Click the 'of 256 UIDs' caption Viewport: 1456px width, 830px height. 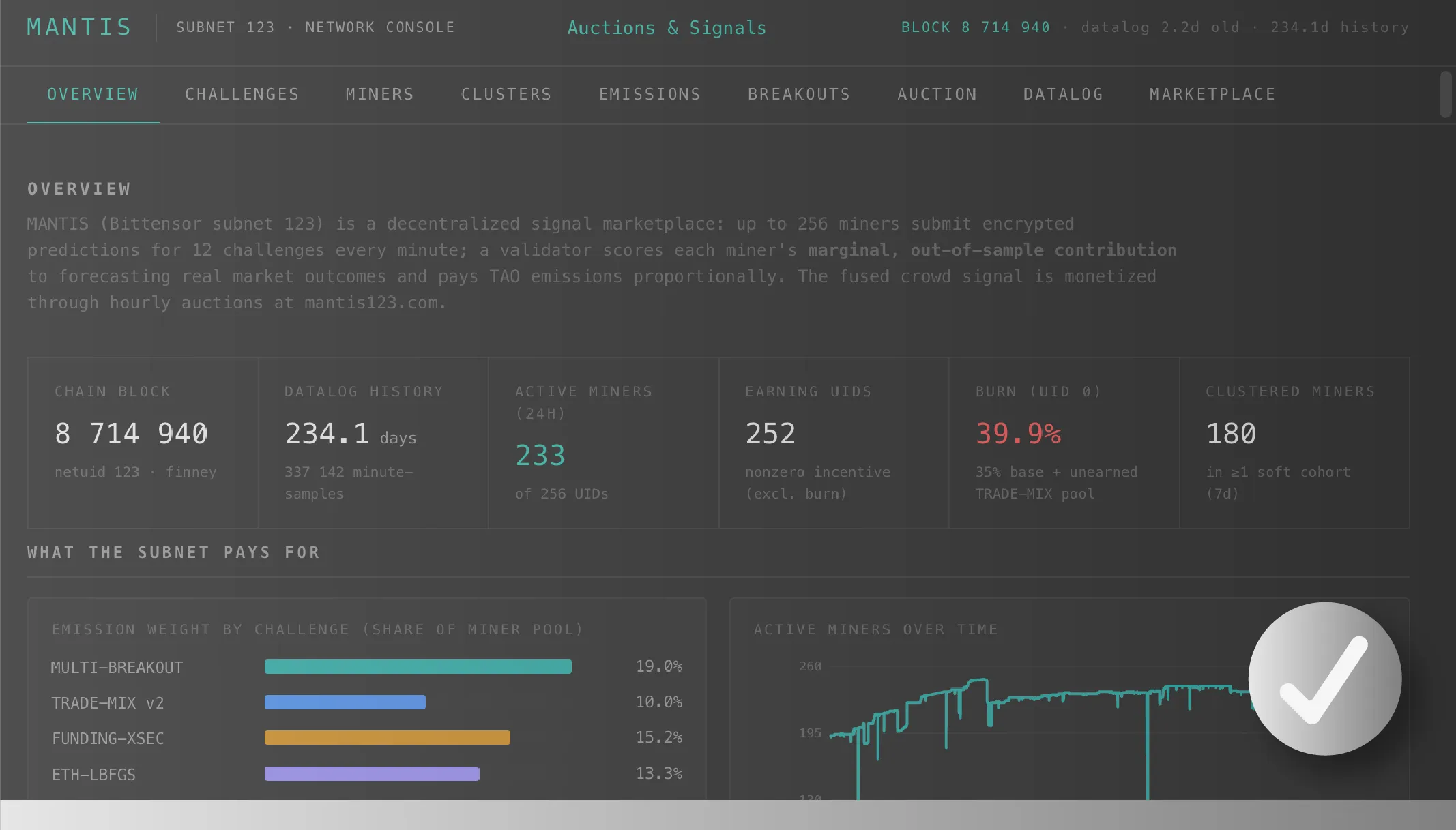pos(562,494)
